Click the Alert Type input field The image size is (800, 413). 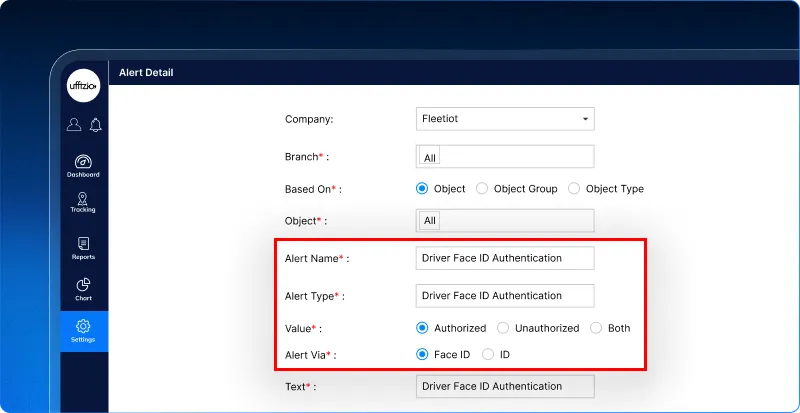tap(505, 296)
